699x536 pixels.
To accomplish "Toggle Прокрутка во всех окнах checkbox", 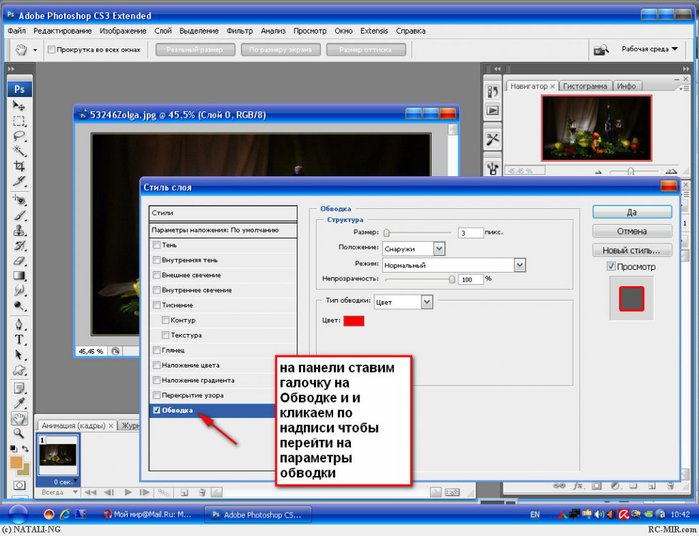I will (x=52, y=49).
